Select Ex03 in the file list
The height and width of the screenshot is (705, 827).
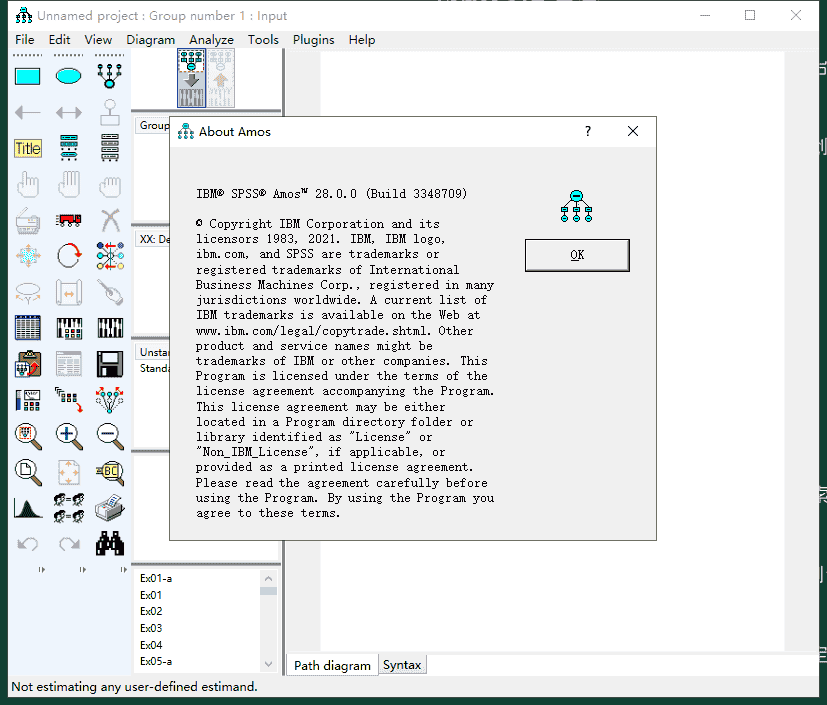(151, 628)
